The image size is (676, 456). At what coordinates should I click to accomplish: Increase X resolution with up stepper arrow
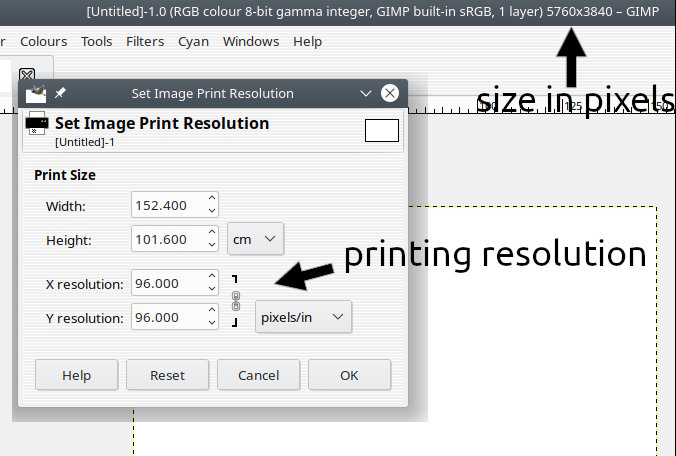click(212, 276)
